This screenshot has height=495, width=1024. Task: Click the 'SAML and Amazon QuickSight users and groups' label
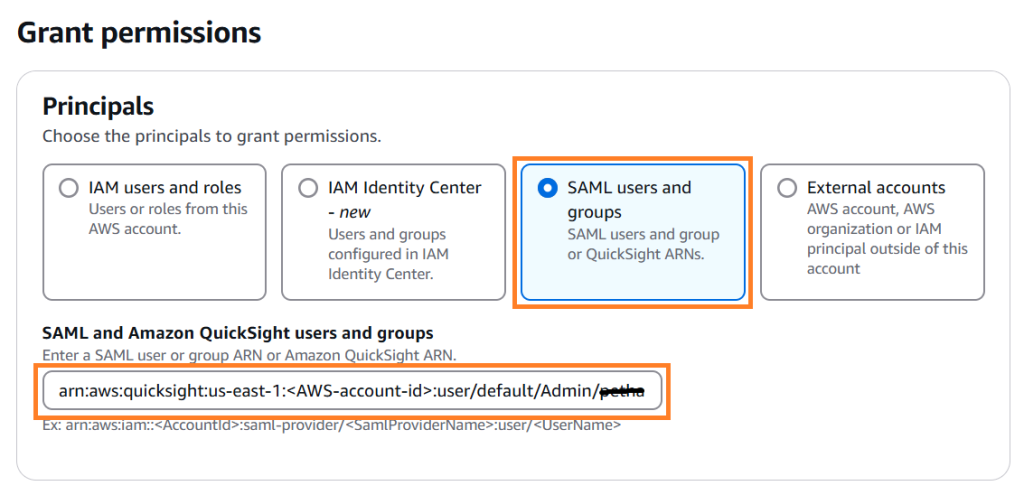click(x=238, y=333)
